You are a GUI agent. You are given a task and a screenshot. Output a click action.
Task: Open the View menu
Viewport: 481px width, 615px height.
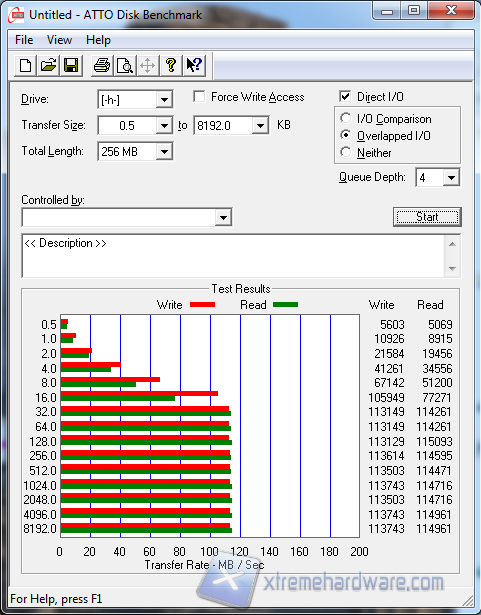59,40
